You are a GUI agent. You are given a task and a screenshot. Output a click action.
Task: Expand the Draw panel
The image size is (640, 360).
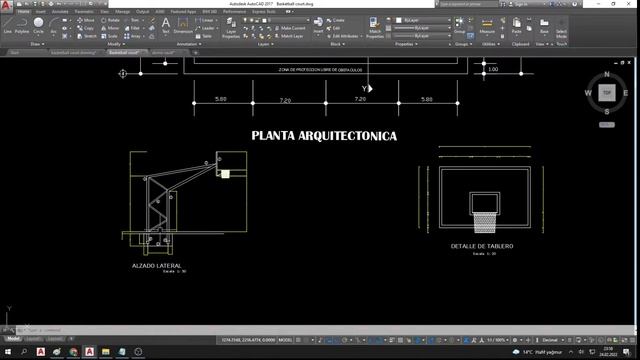tap(37, 44)
